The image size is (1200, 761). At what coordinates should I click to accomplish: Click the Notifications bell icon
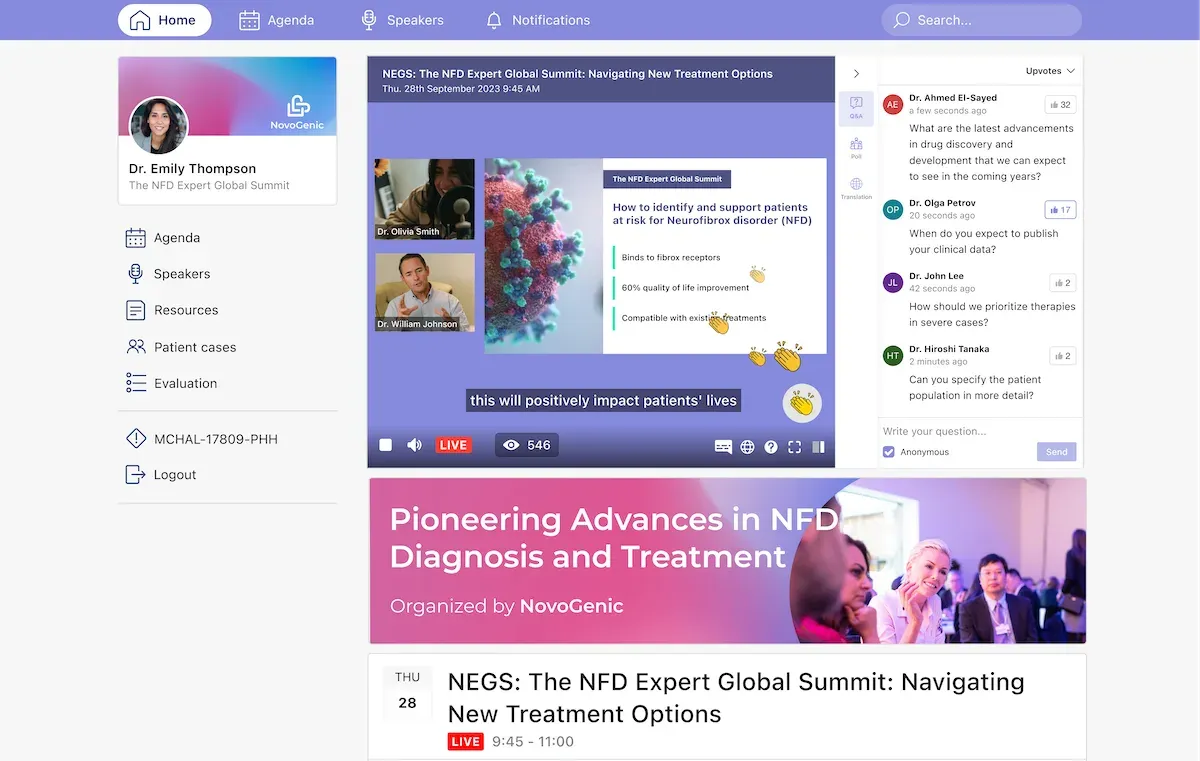pyautogui.click(x=494, y=20)
